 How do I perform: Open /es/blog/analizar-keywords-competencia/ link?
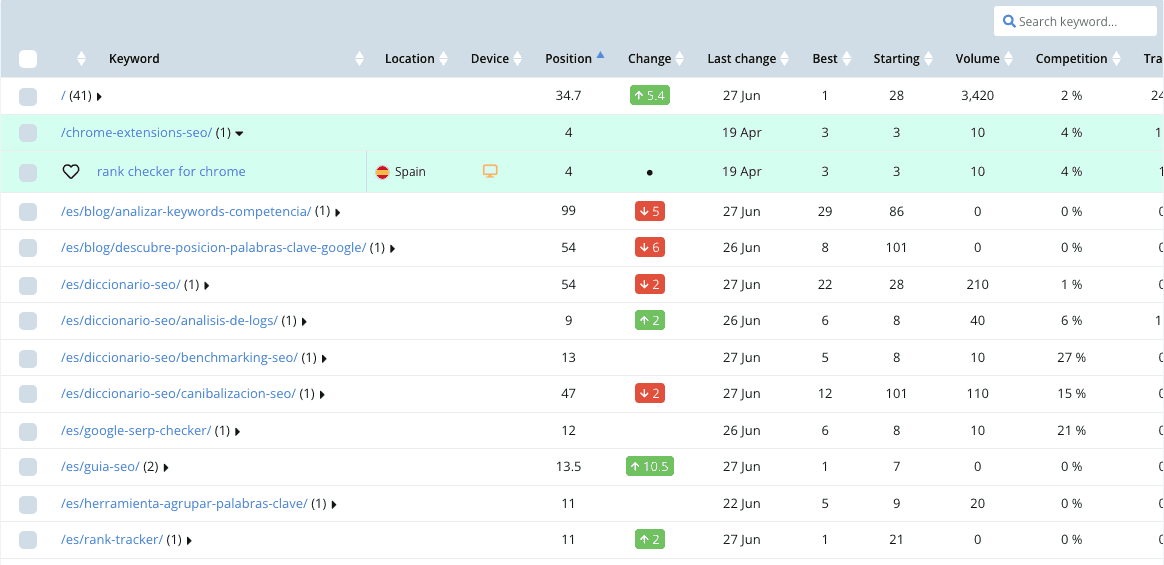point(186,211)
